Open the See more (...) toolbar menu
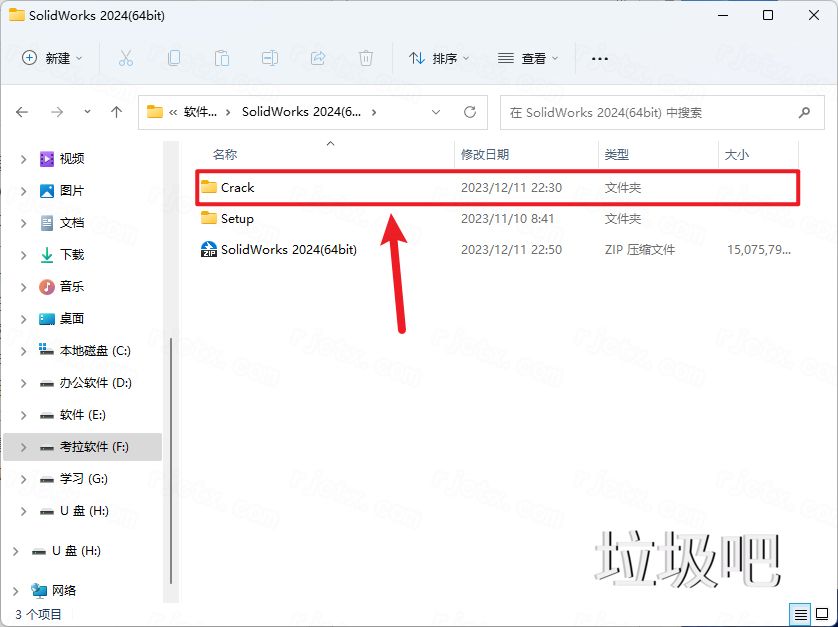 (x=600, y=60)
